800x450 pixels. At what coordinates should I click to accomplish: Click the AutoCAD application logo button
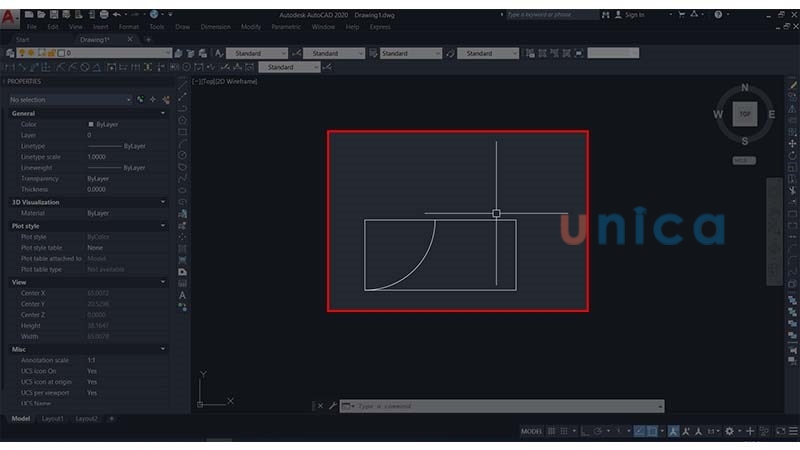10,16
